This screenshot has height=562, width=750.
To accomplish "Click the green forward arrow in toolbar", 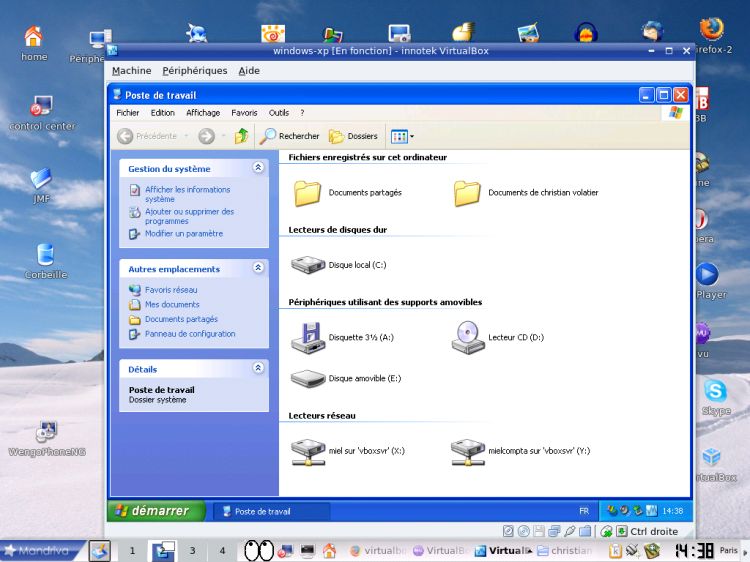I will point(207,136).
